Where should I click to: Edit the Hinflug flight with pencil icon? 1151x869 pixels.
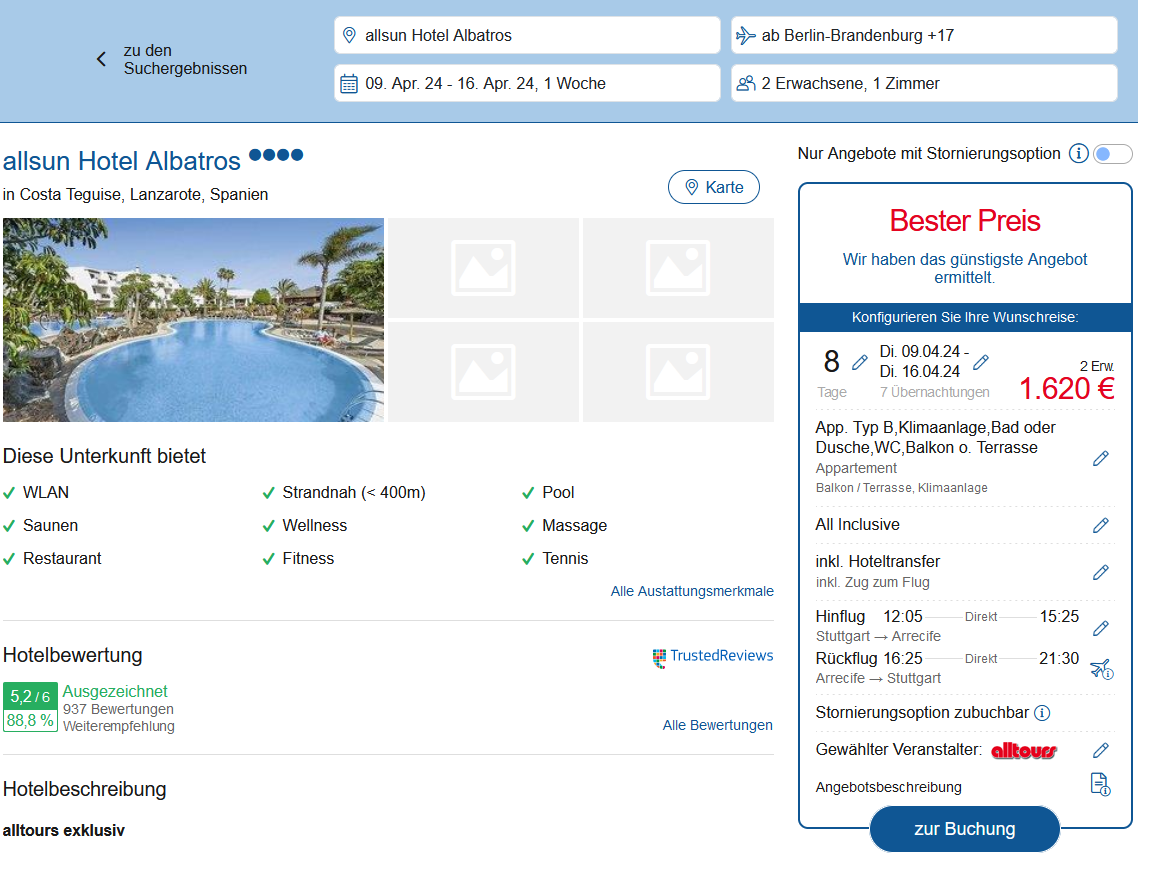coord(1100,628)
